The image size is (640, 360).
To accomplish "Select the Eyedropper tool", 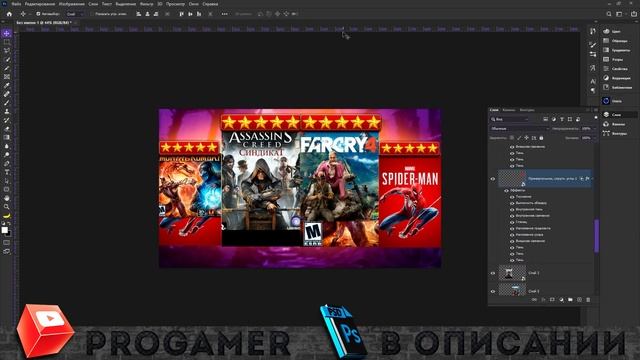I will click(7, 85).
